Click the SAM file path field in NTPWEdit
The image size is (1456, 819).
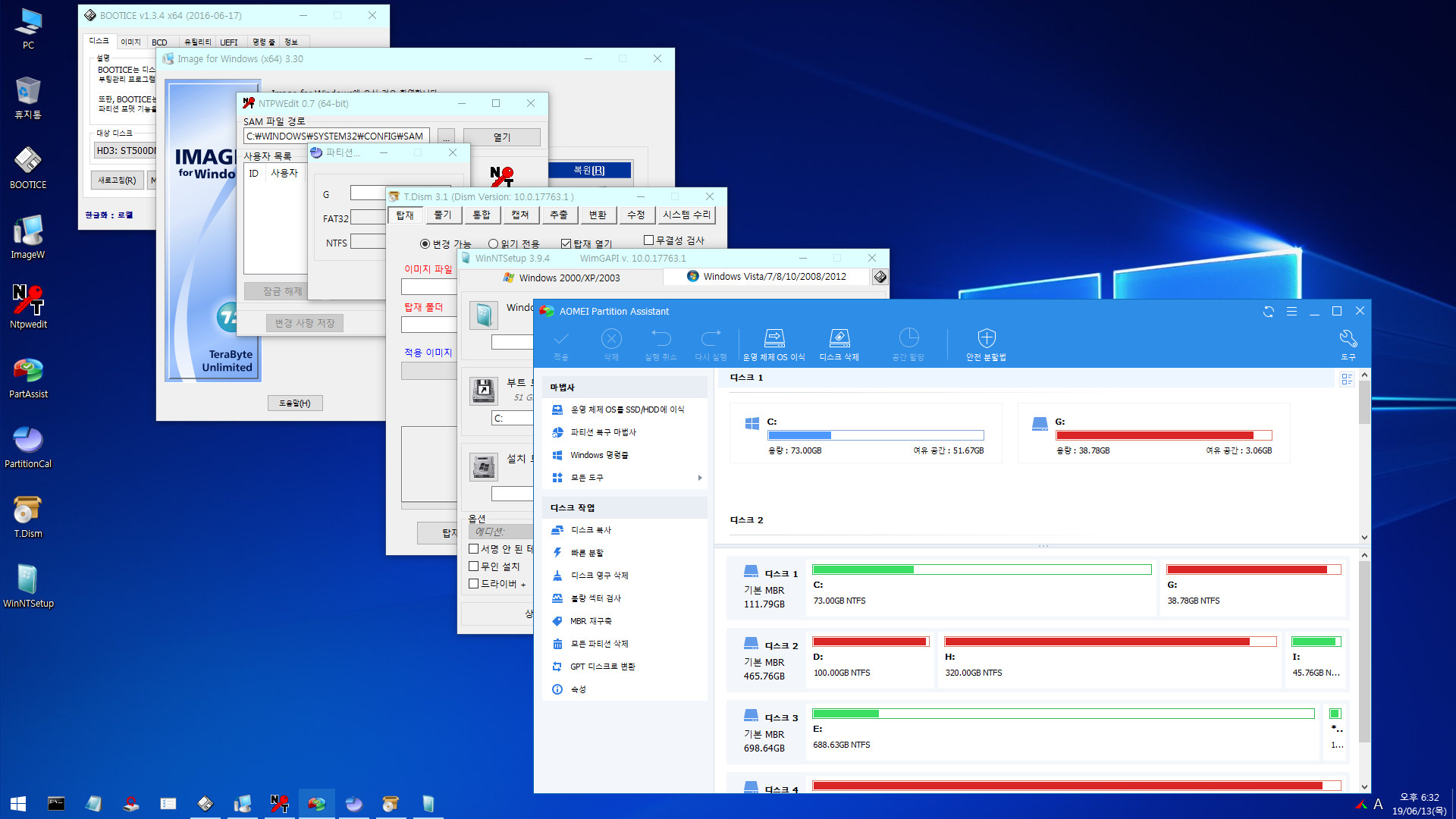coord(337,136)
